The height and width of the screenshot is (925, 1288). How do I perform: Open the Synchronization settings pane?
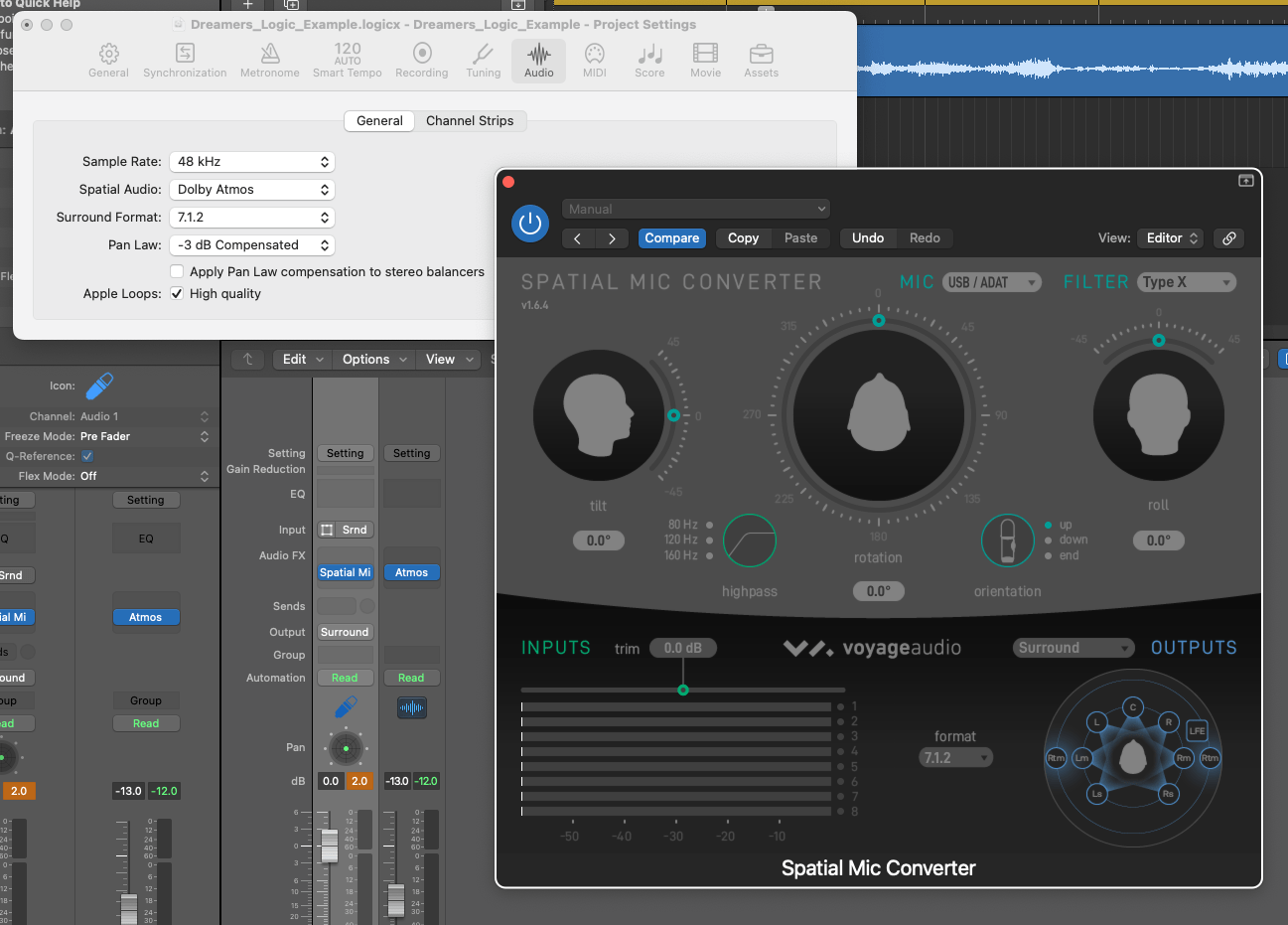(185, 60)
